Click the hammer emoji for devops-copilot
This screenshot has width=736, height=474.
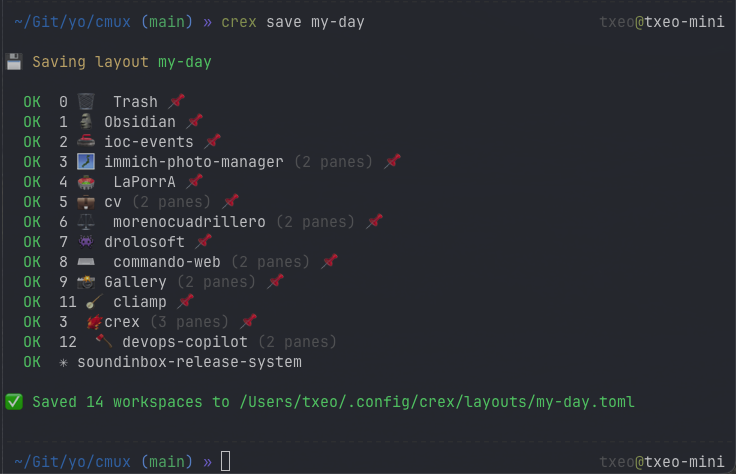point(104,341)
